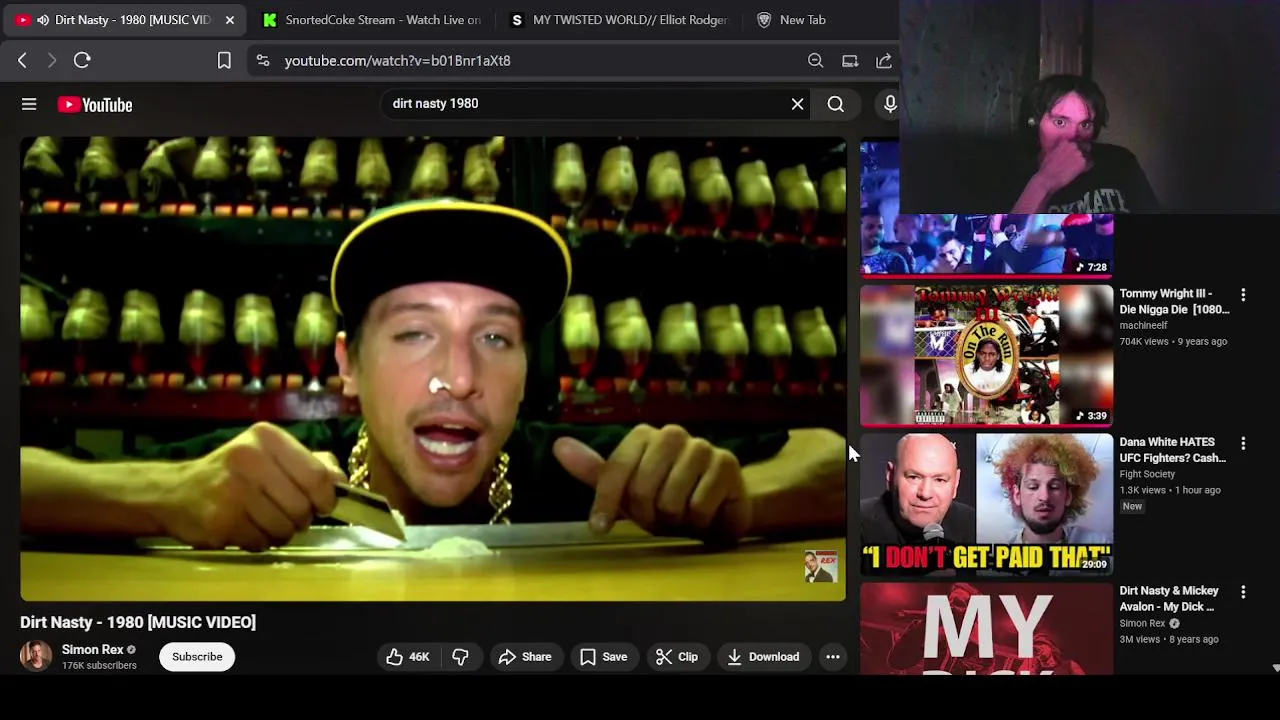Close the Dirt Nasty 1980 browser tab

pyautogui.click(x=230, y=20)
